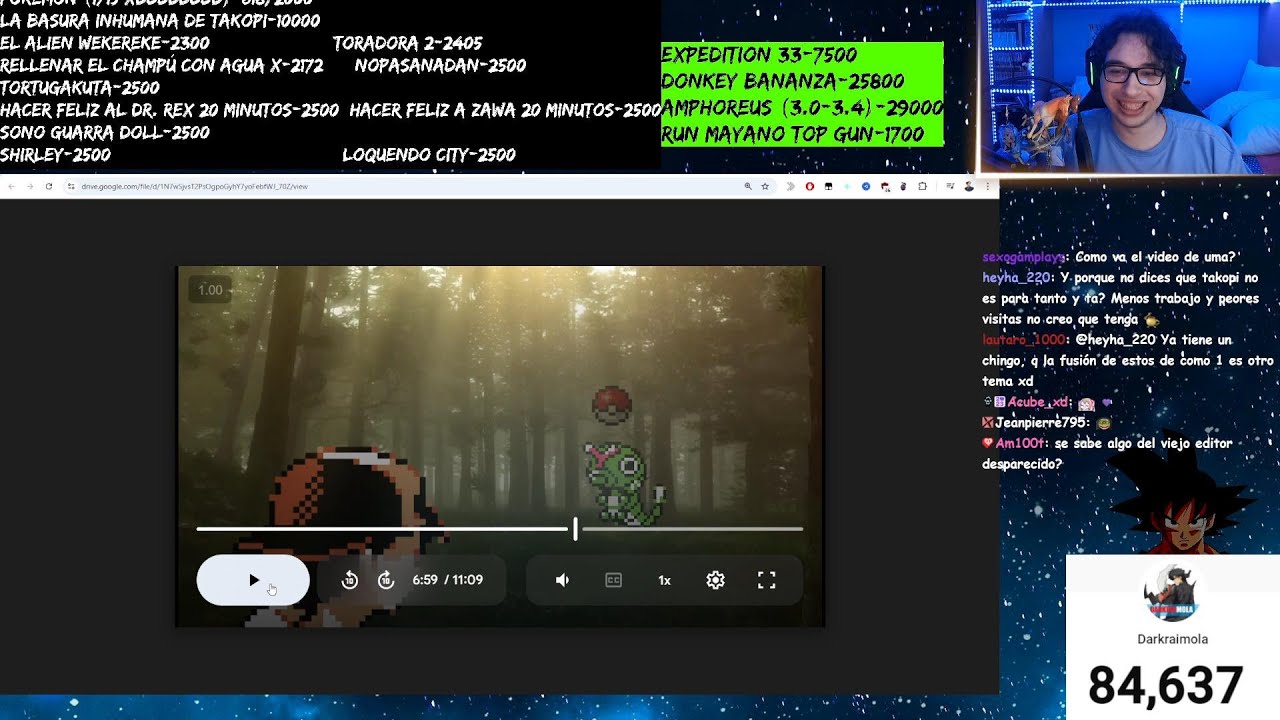Click the TORTUGAKUTA-2500 entry
Screen dimensions: 1280x720
pos(80,88)
